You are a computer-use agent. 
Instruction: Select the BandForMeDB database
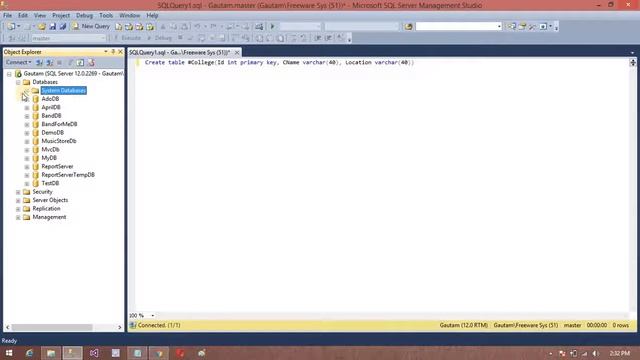coord(59,124)
